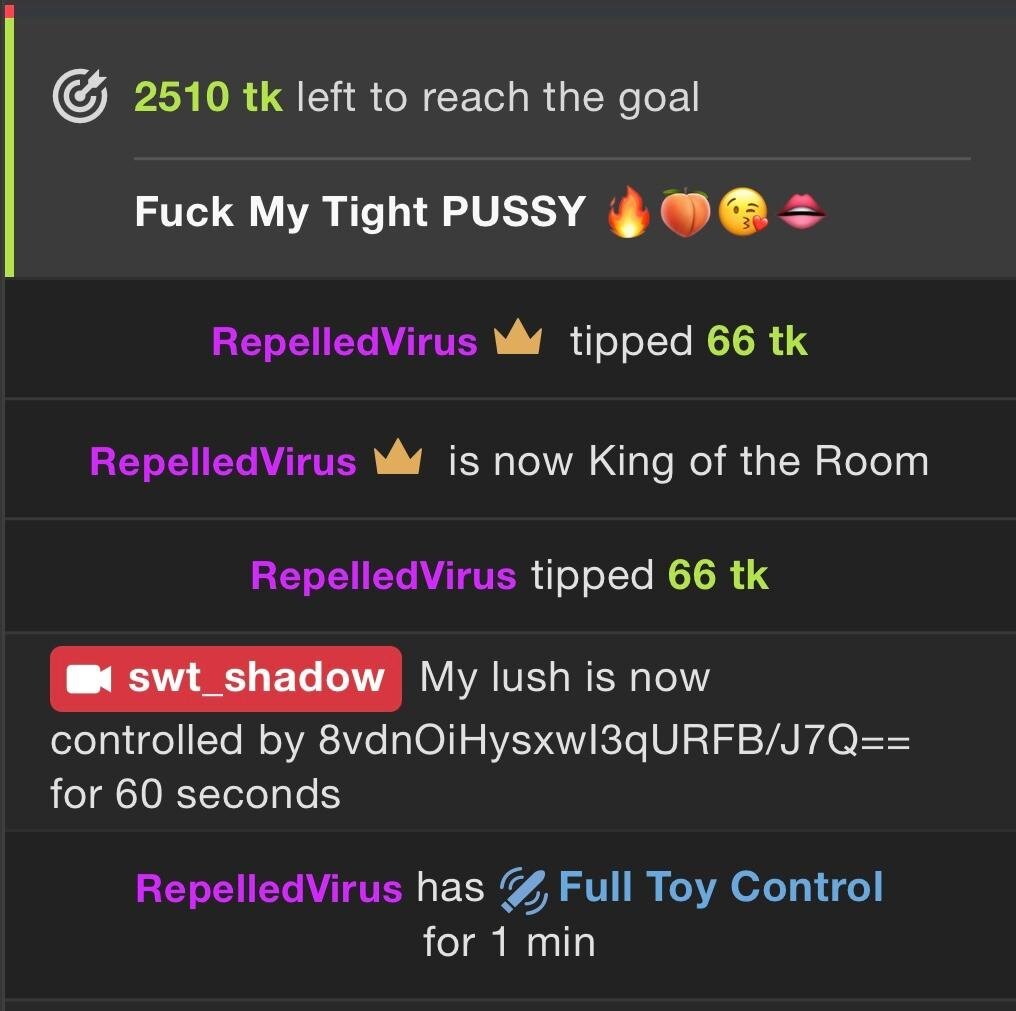Click the crown icon in King of the Room message
The height and width of the screenshot is (1011, 1016).
click(398, 456)
